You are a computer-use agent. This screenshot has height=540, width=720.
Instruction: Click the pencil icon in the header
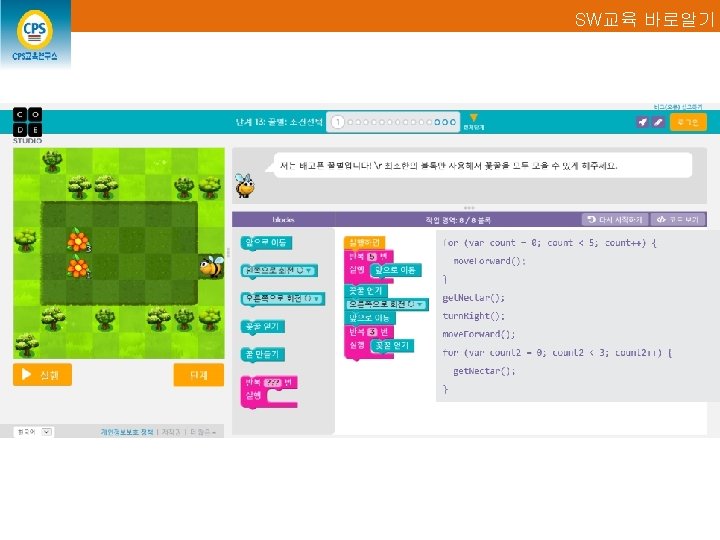(x=658, y=122)
